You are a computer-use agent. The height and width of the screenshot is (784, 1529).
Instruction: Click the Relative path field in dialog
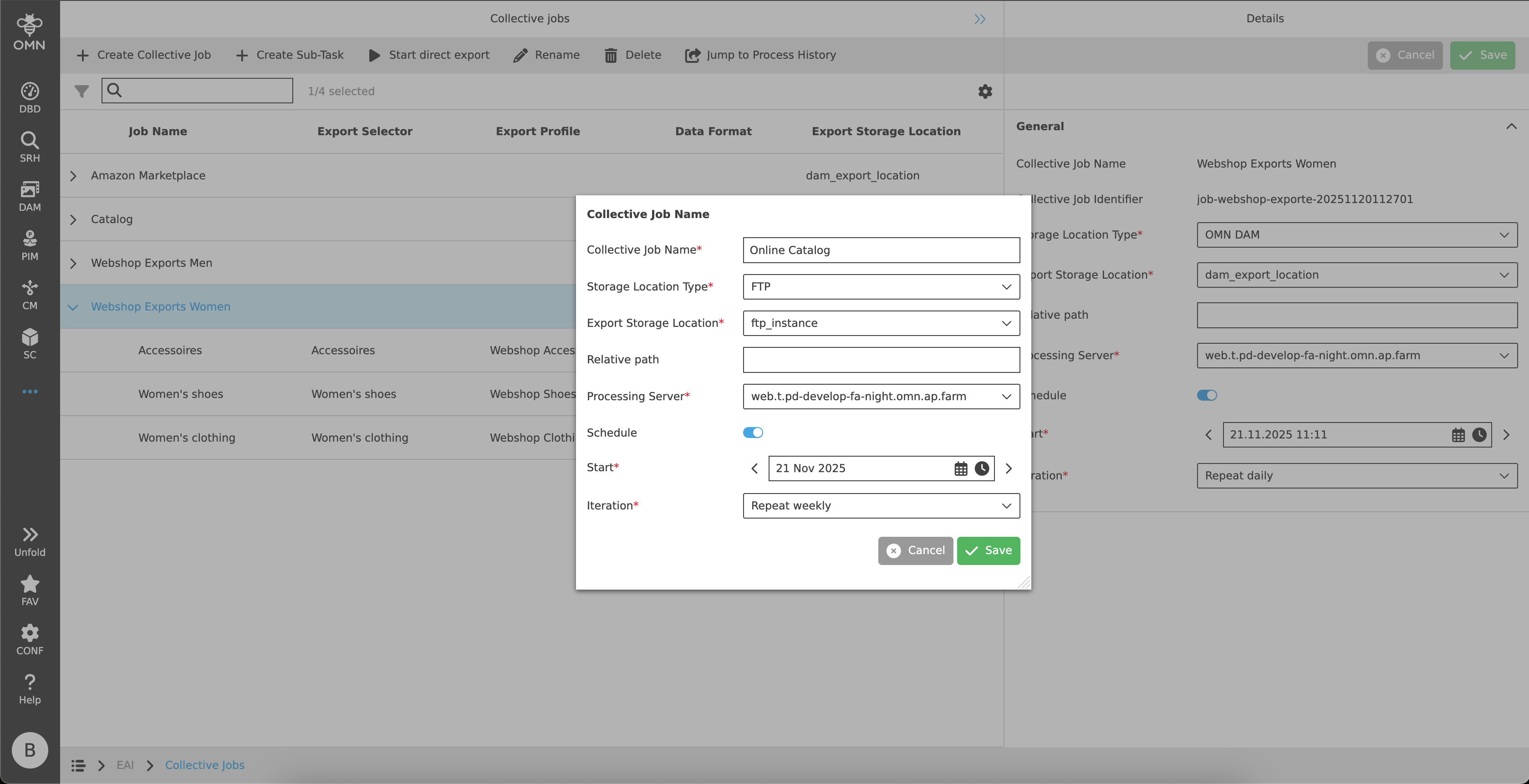(881, 360)
